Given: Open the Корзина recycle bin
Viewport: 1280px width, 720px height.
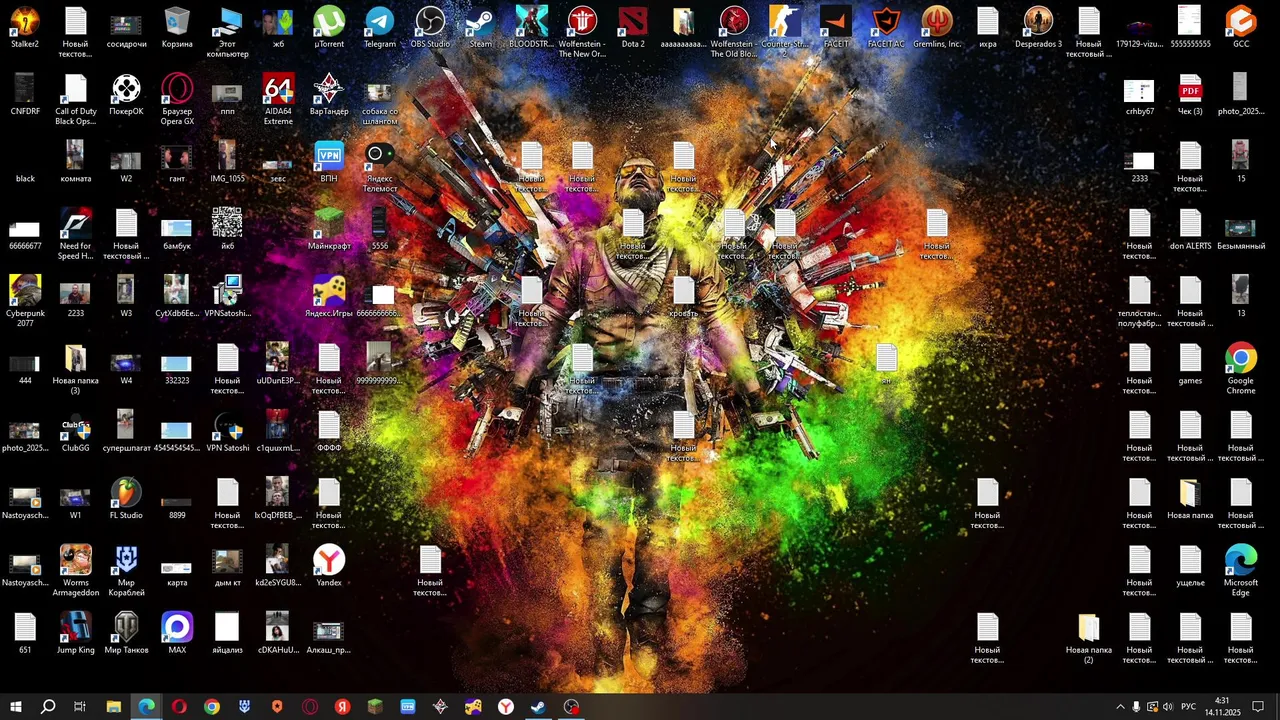Looking at the screenshot, I should click(177, 28).
